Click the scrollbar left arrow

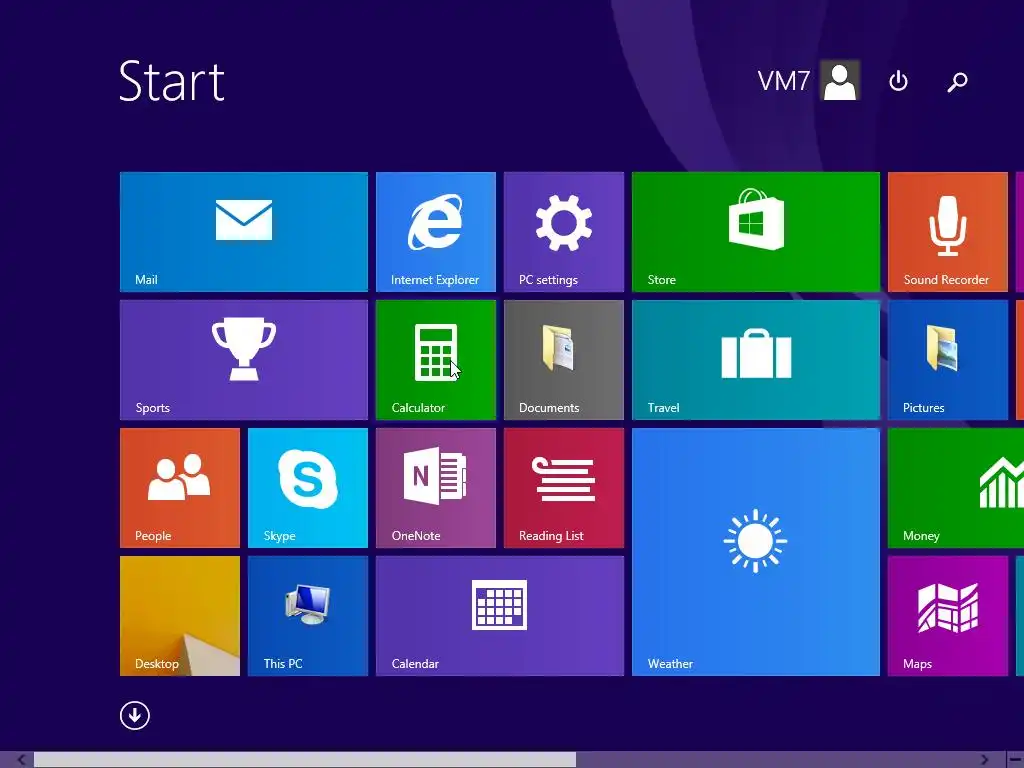[22, 760]
